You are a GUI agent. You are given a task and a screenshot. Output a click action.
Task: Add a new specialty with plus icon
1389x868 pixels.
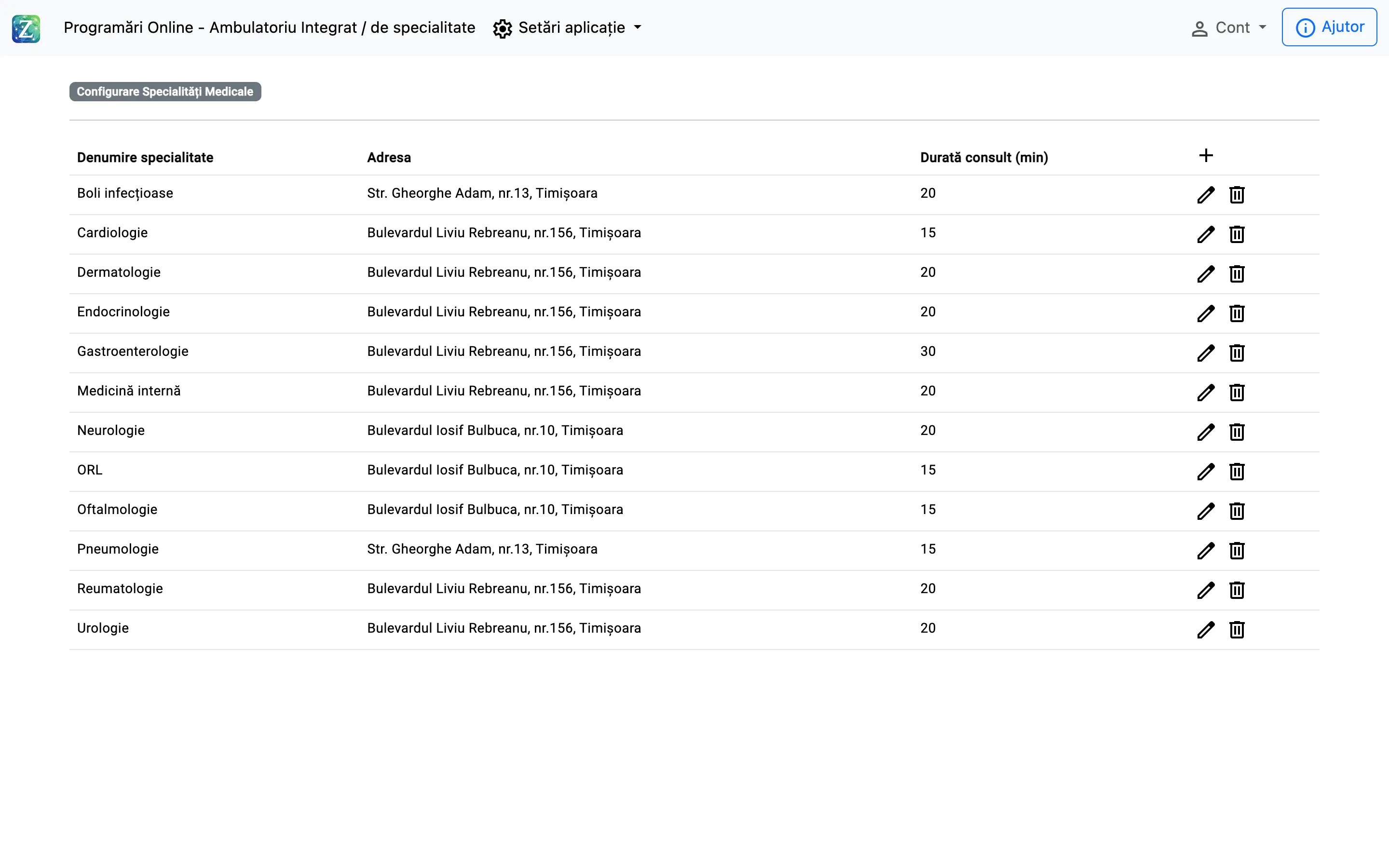click(x=1206, y=156)
